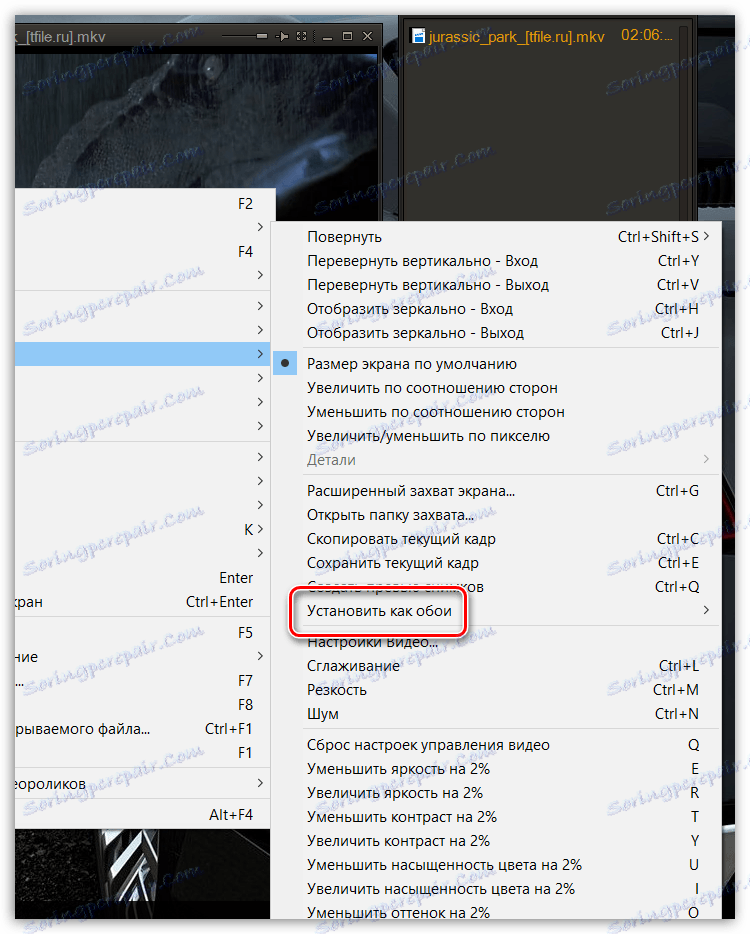Click the left menu row with shortcut F4
Viewport: 750px width, 934px height.
[x=142, y=252]
